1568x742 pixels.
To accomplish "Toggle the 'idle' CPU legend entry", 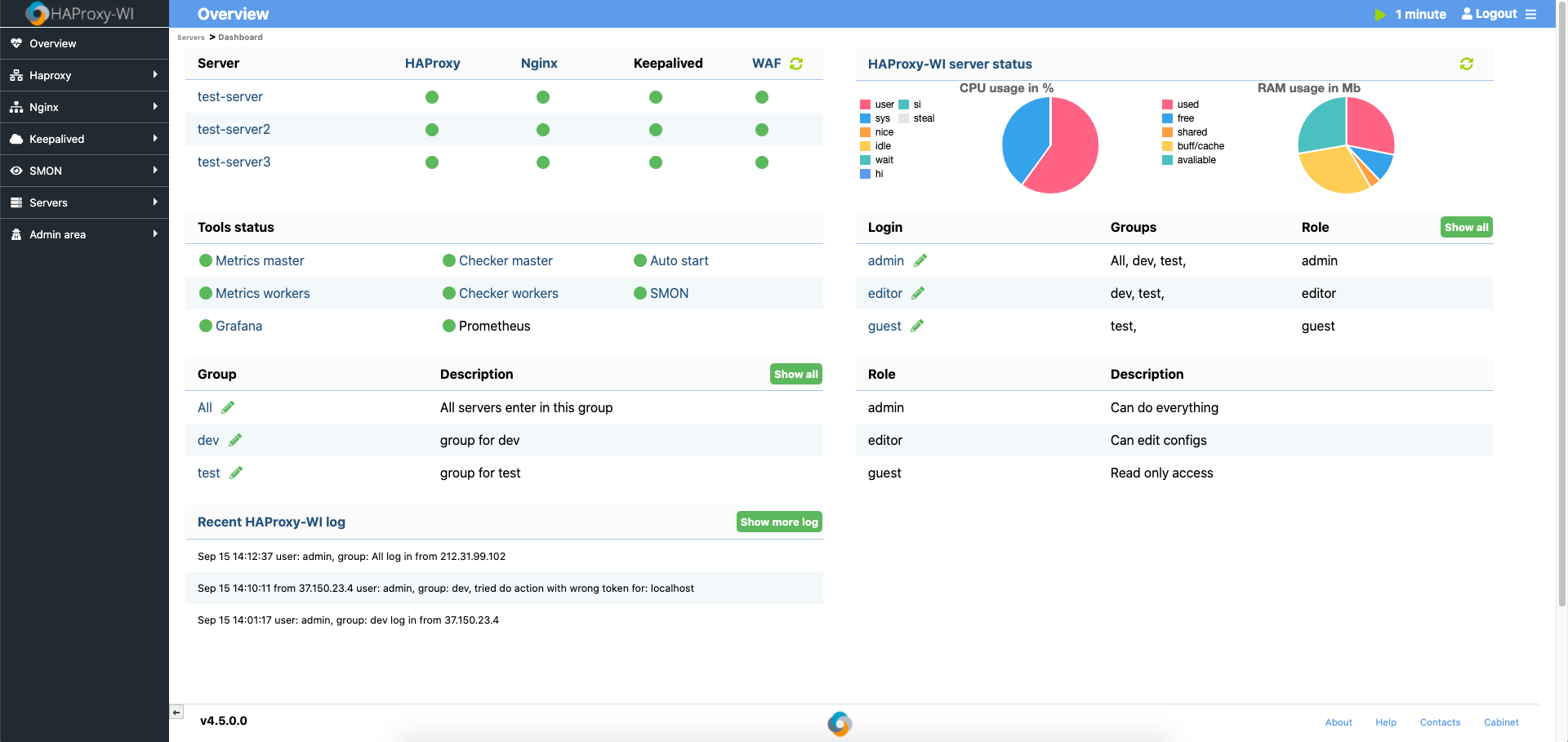I will tap(875, 146).
